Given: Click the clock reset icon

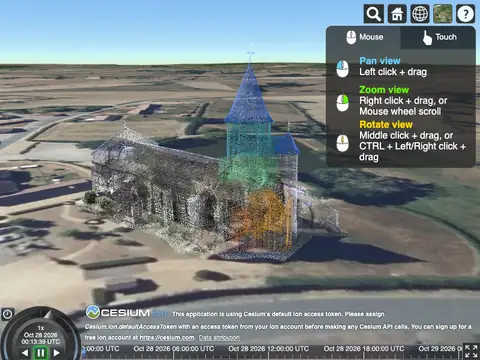Looking at the screenshot, I should tap(7, 314).
